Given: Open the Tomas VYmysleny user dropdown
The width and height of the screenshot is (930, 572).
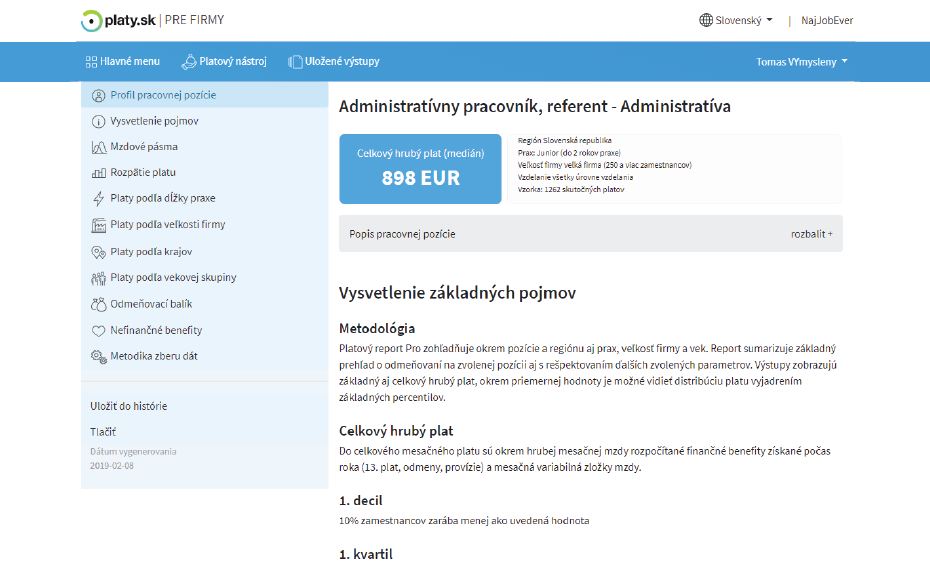Looking at the screenshot, I should 801,62.
